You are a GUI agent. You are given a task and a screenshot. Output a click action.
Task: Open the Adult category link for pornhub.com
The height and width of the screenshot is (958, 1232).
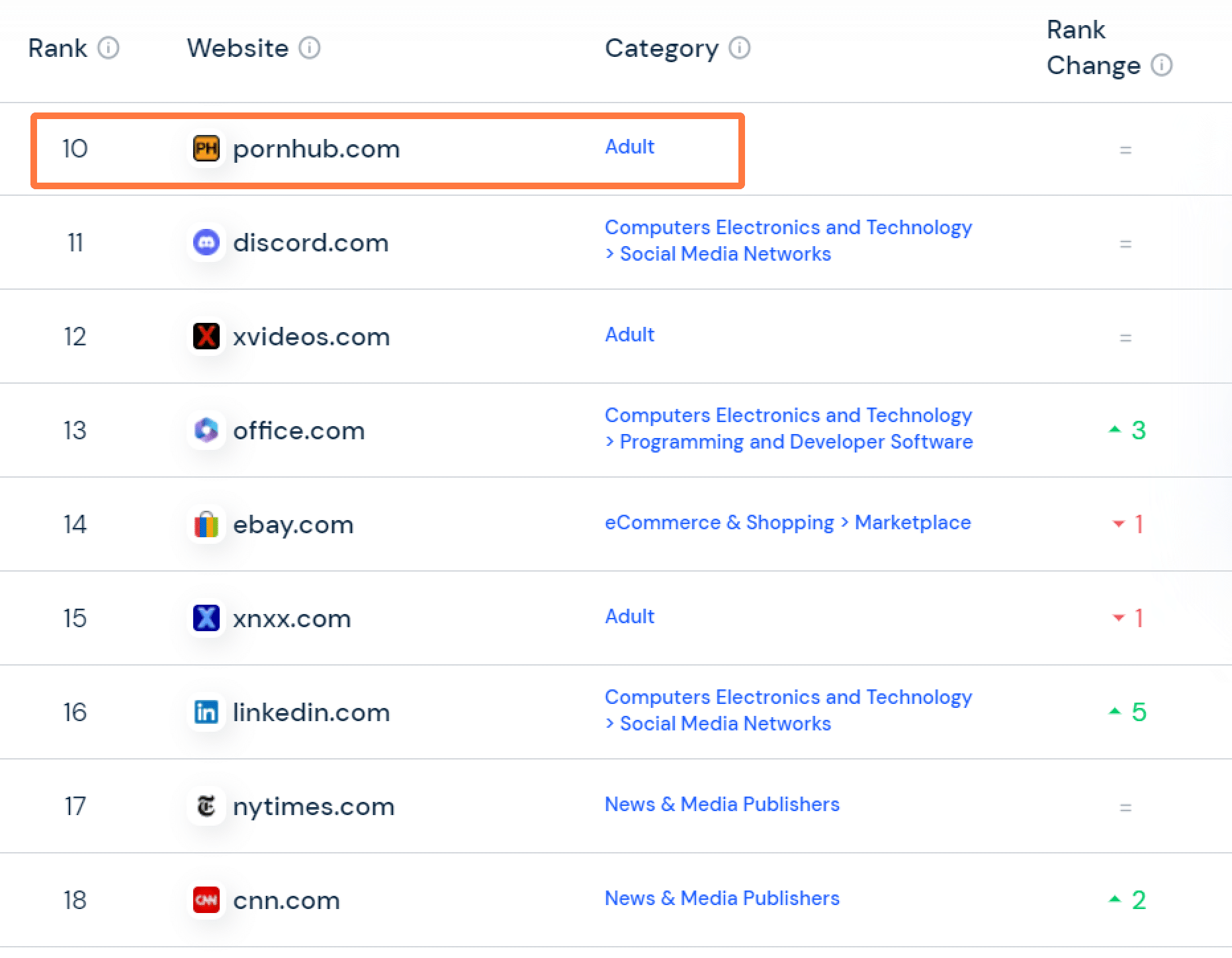[629, 147]
